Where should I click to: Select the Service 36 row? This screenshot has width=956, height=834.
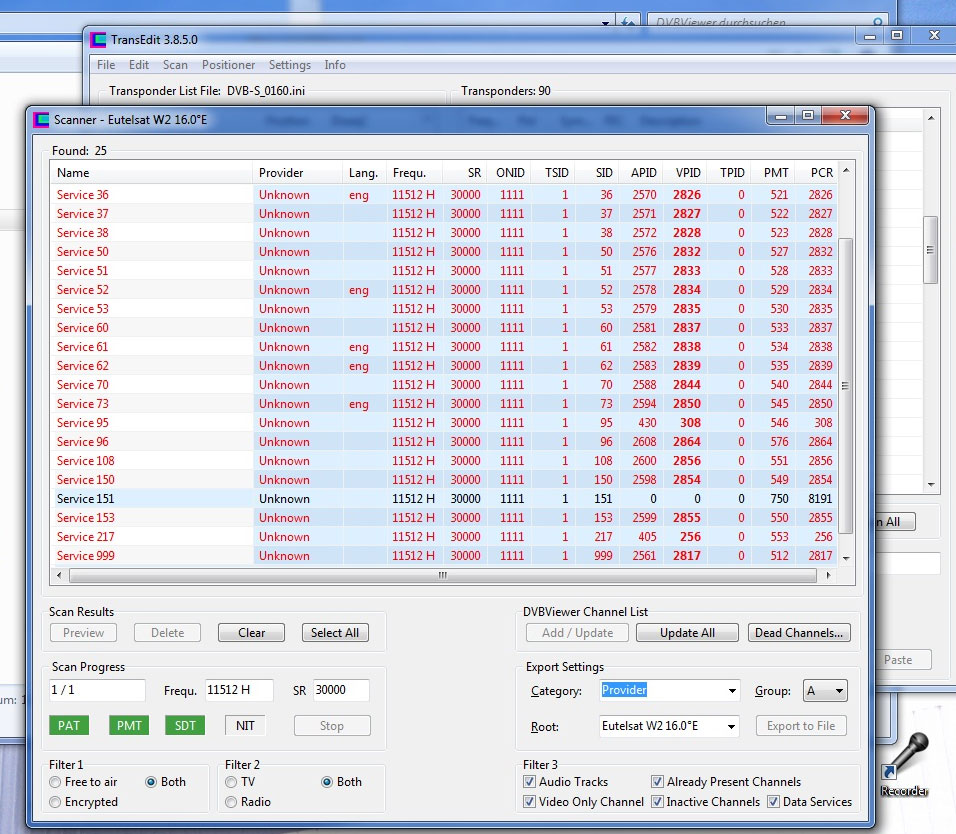pos(444,194)
